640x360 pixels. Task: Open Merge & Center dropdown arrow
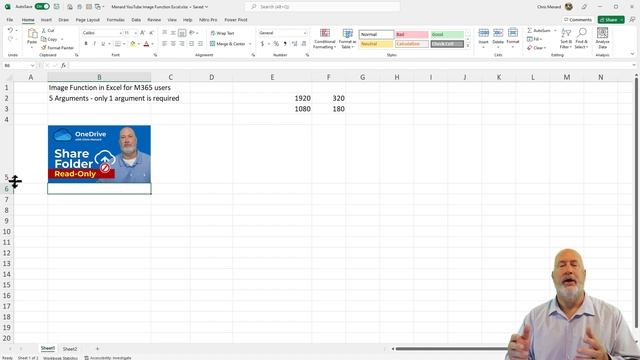(x=250, y=44)
